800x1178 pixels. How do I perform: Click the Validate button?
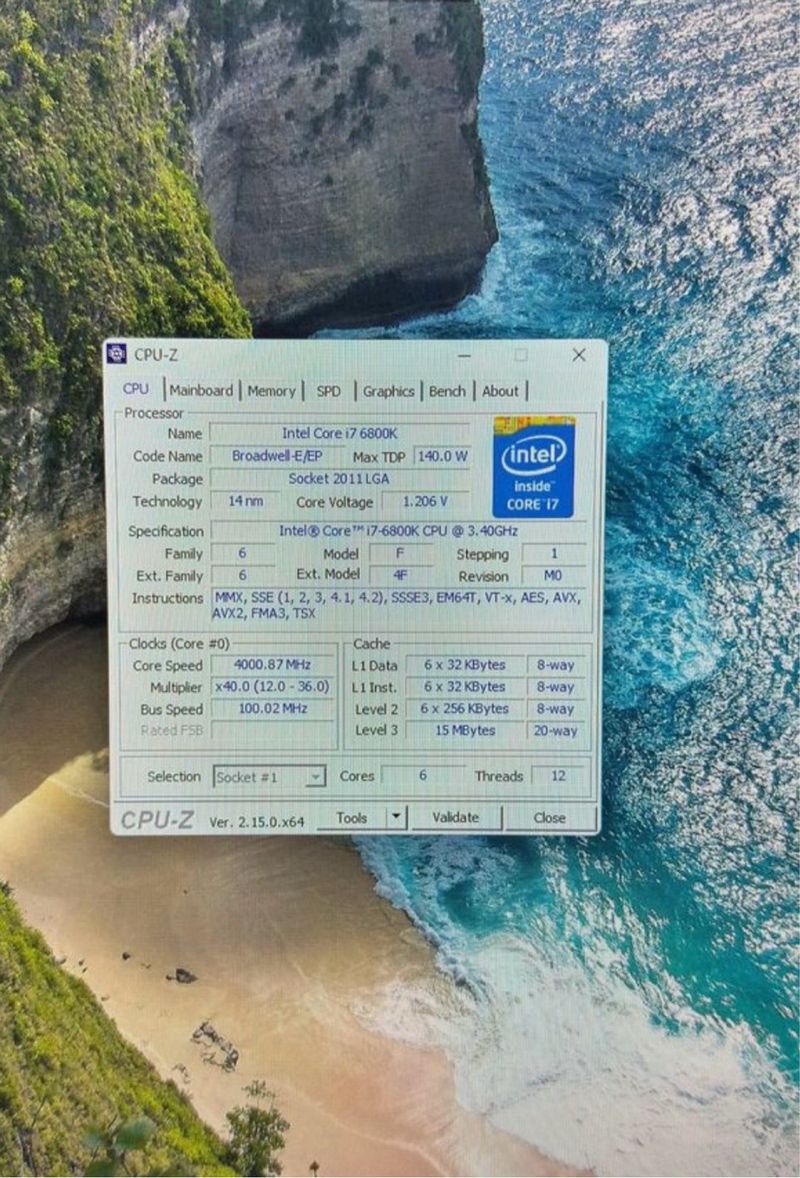point(455,817)
